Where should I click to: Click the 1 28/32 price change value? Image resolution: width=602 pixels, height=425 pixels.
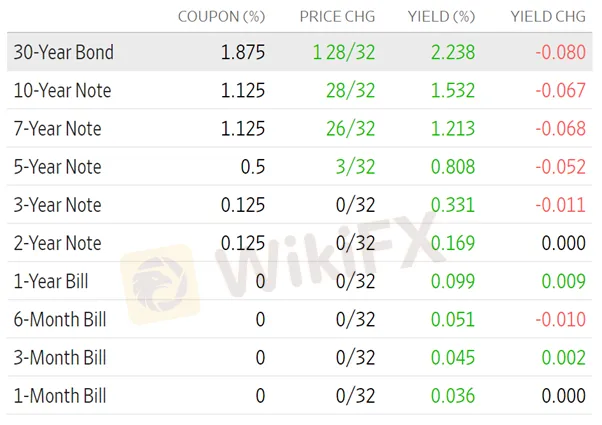pyautogui.click(x=344, y=52)
